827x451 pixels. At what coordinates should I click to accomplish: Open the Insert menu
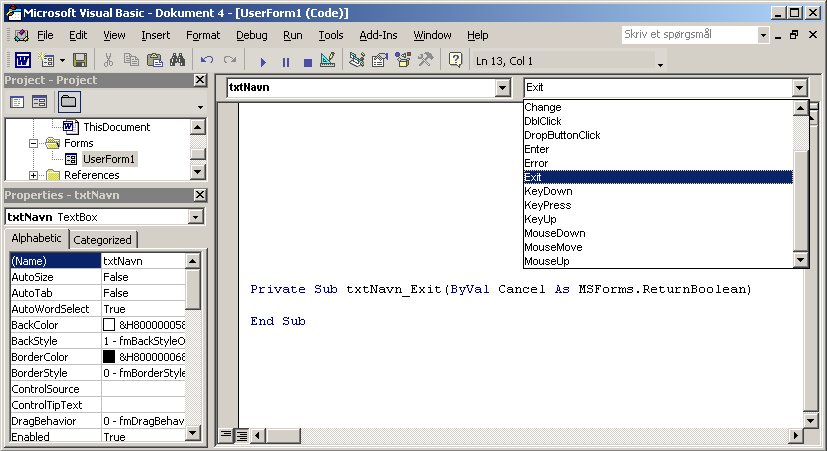coord(156,35)
